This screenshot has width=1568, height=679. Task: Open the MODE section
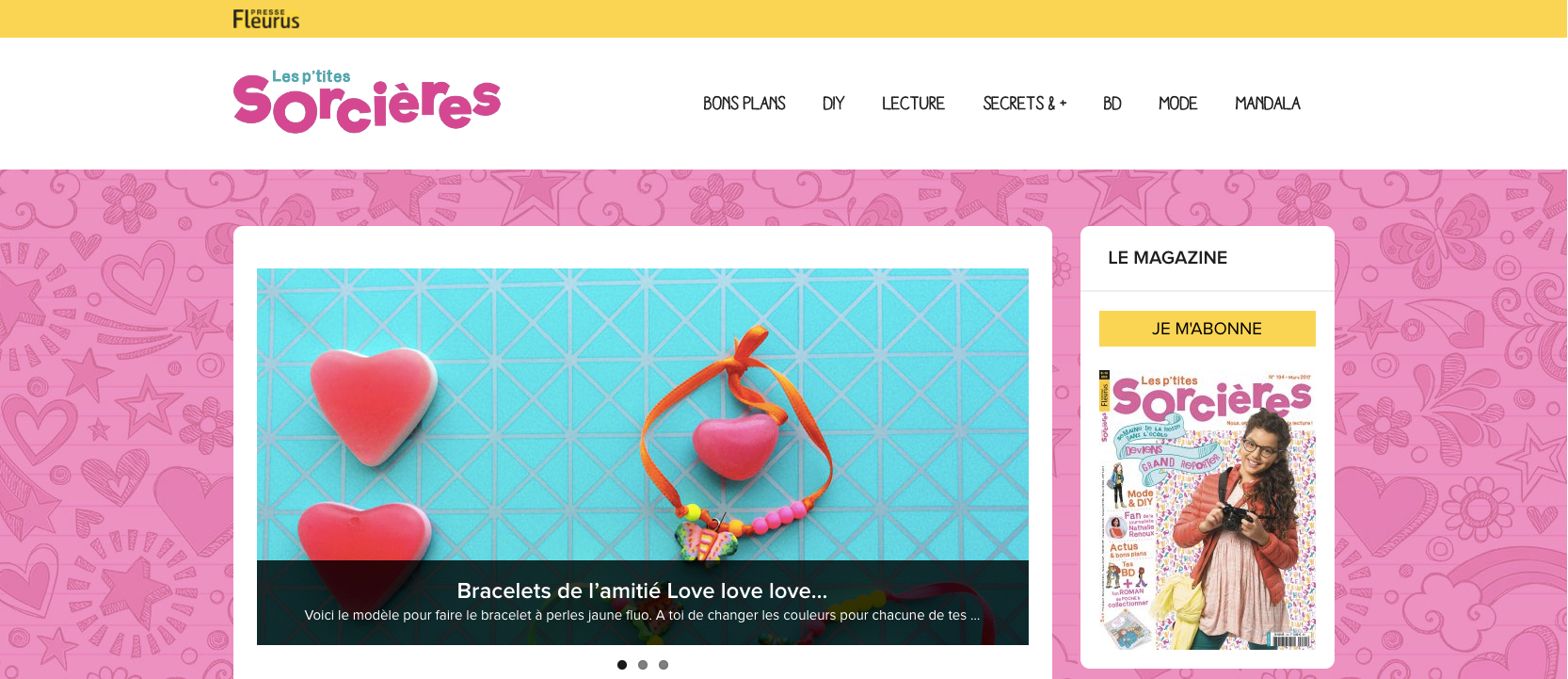pyautogui.click(x=1178, y=104)
